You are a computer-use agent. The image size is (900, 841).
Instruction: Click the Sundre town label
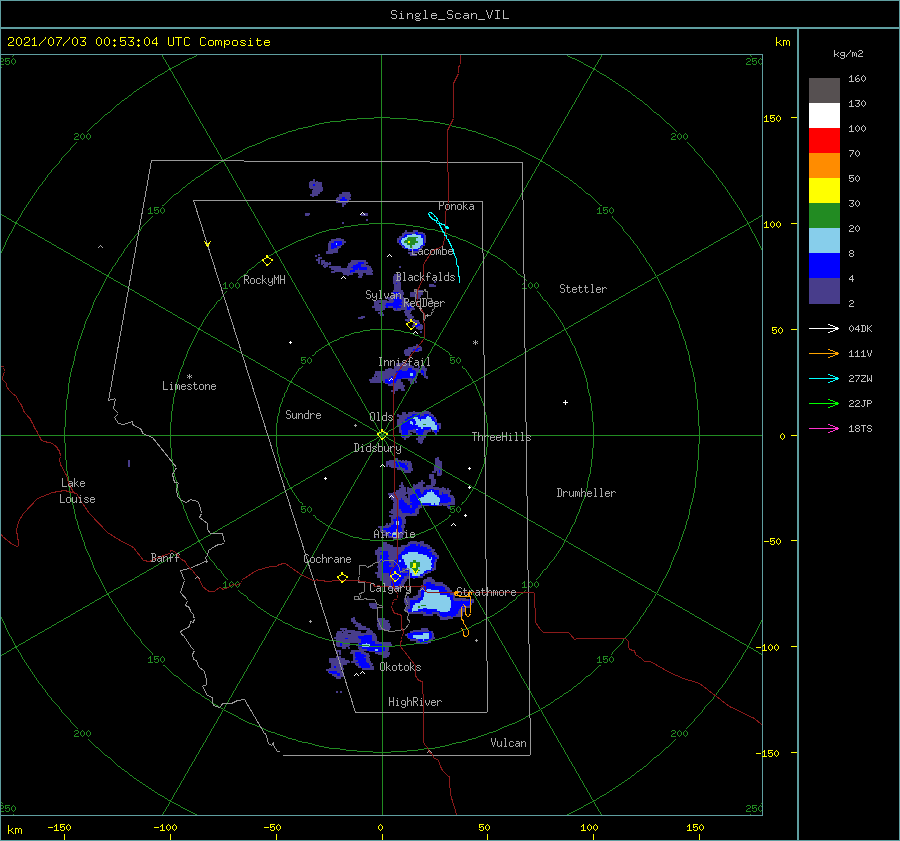pos(303,415)
